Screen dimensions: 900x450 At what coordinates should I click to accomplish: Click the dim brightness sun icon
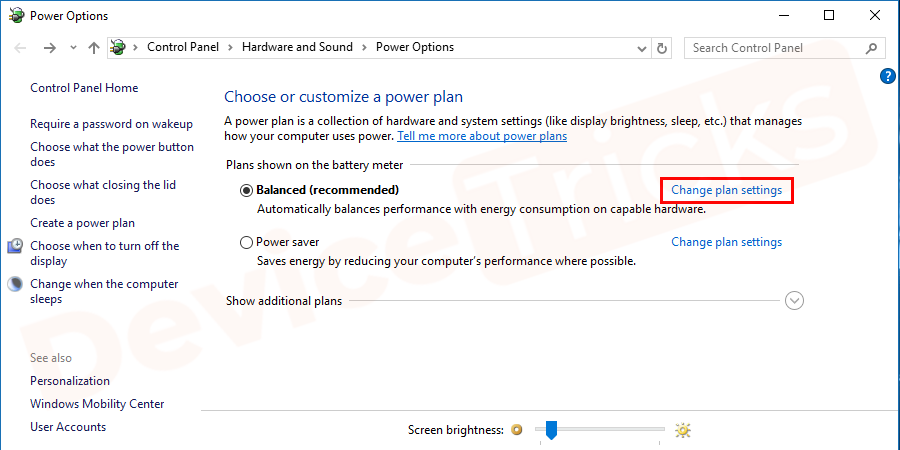[x=517, y=430]
